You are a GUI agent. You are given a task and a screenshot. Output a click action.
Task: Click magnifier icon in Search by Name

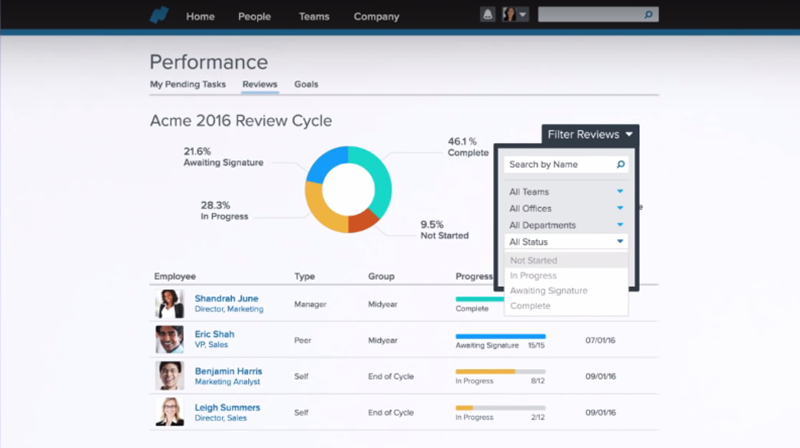(620, 165)
